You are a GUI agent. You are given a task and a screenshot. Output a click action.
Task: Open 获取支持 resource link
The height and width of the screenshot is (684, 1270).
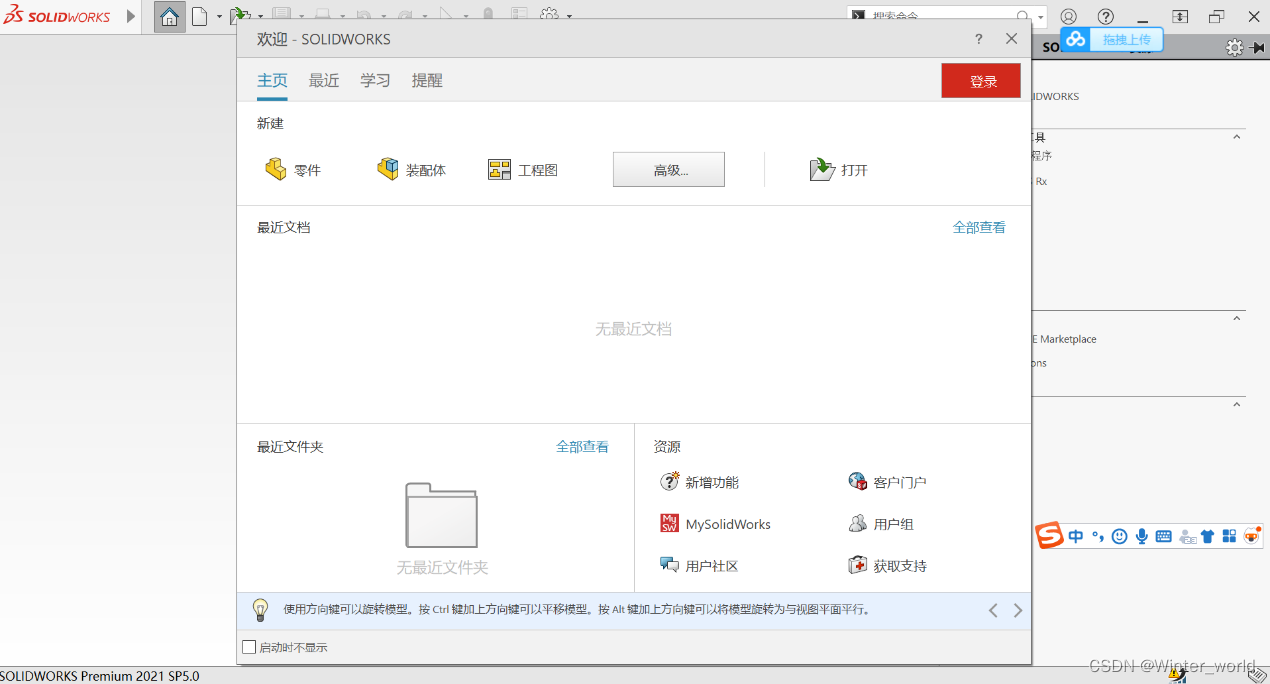(887, 566)
